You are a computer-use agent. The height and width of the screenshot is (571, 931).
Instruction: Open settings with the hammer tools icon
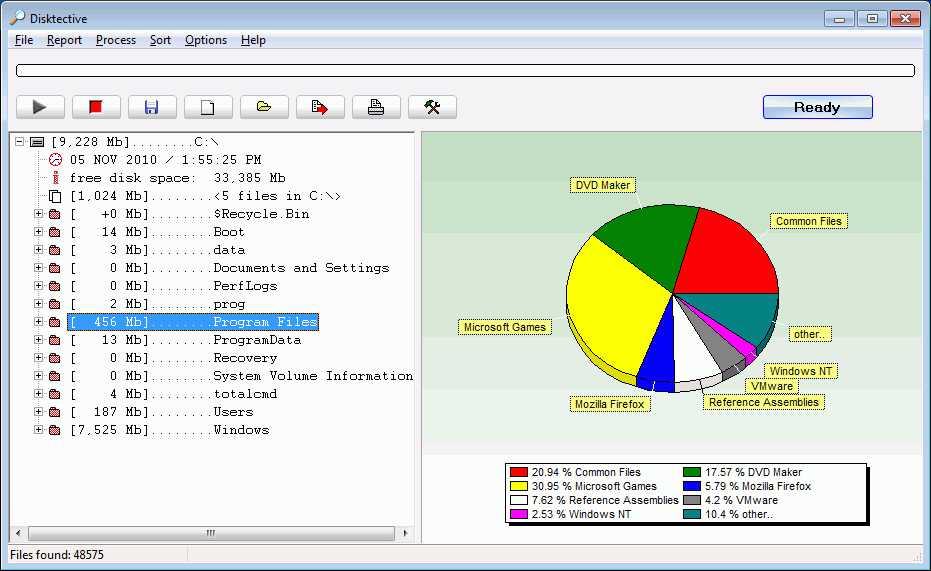(432, 107)
